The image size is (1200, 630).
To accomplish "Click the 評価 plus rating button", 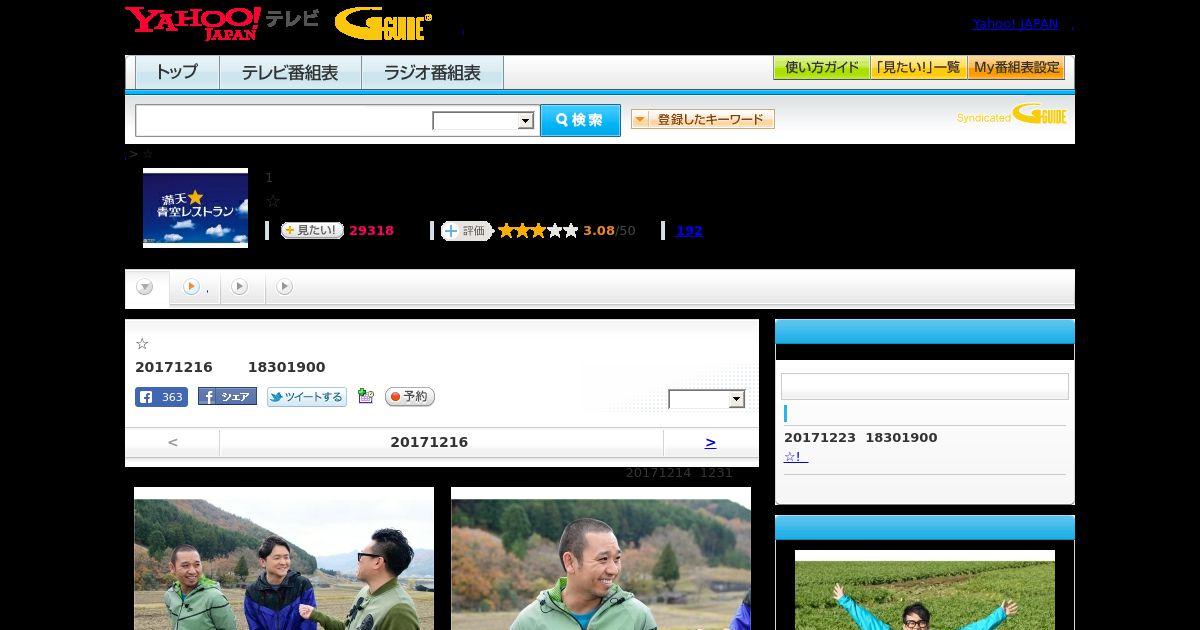I will pyautogui.click(x=466, y=231).
